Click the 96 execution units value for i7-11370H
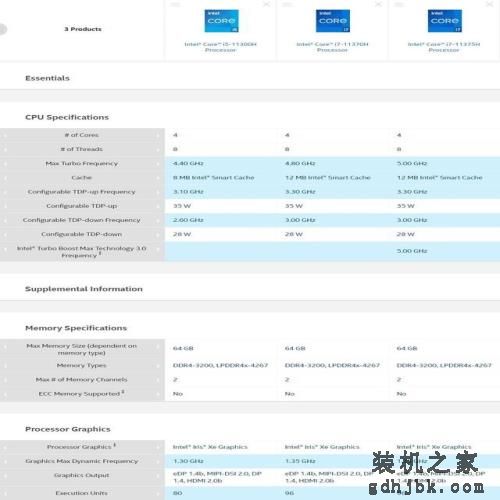Viewport: 500px width, 500px height. [290, 493]
